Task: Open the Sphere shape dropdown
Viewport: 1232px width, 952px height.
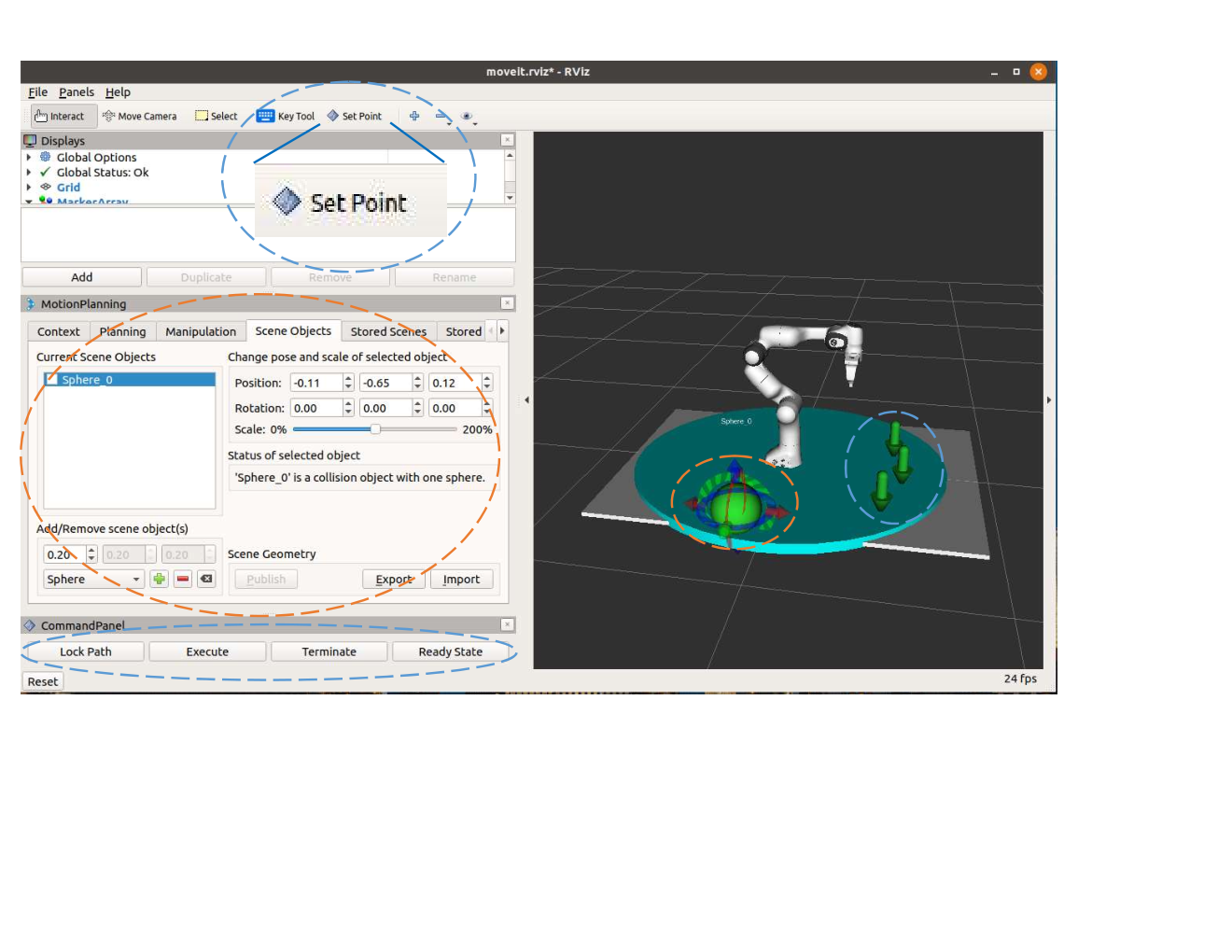Action: click(94, 580)
